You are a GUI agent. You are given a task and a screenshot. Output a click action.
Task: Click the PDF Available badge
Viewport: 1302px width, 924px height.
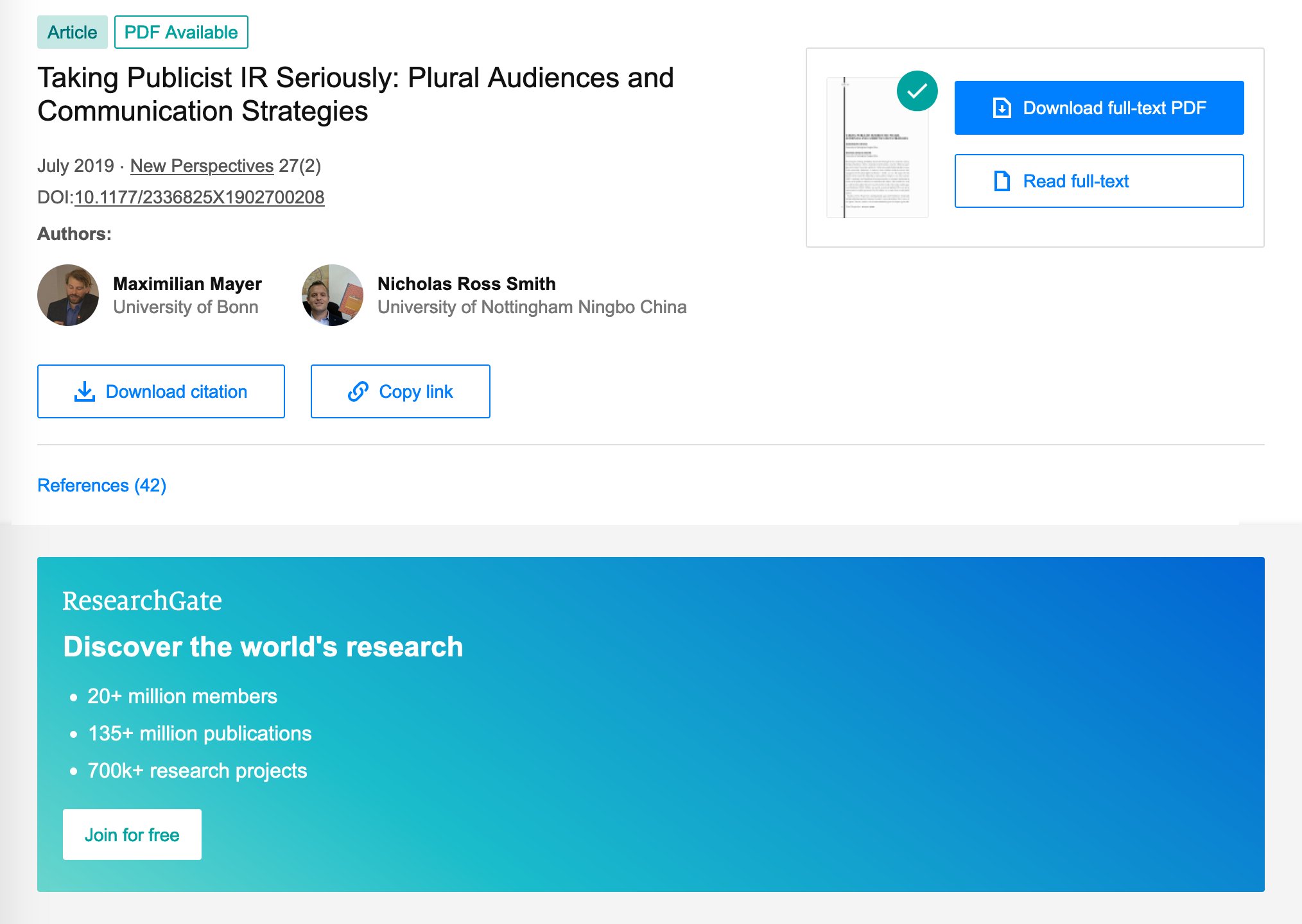coord(181,32)
